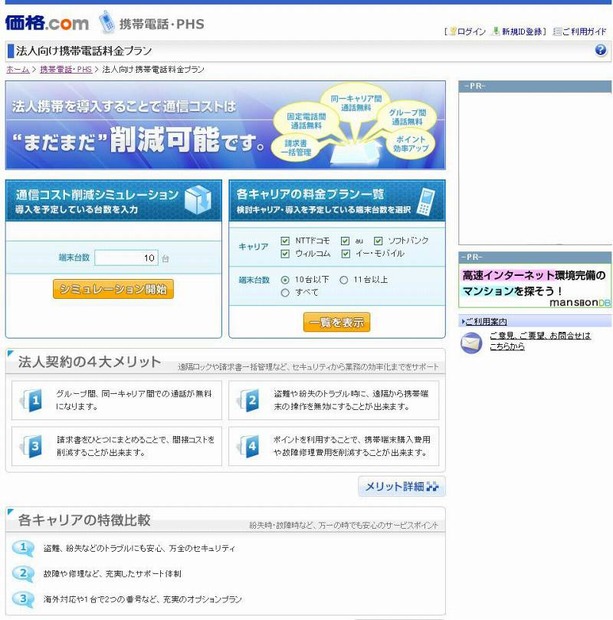
Task: Click the phone icon in plan list header
Action: [x=426, y=202]
